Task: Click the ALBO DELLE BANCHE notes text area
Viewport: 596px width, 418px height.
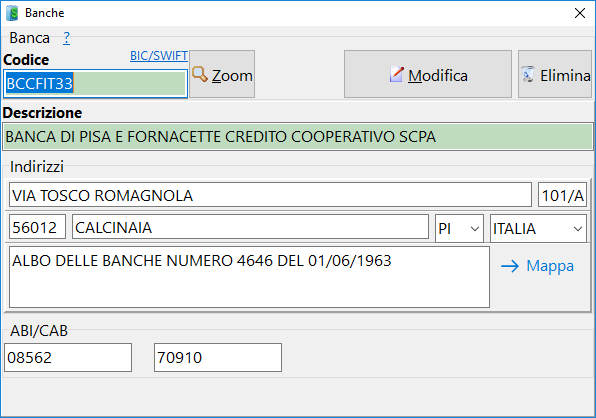Action: (249, 277)
